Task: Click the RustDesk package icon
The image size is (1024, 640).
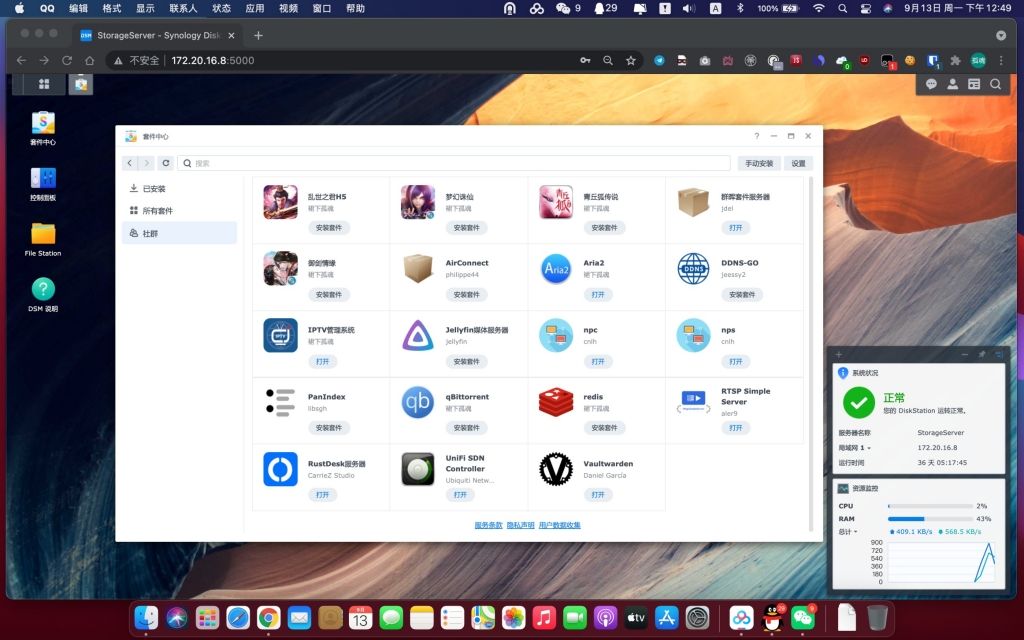Action: coord(280,469)
